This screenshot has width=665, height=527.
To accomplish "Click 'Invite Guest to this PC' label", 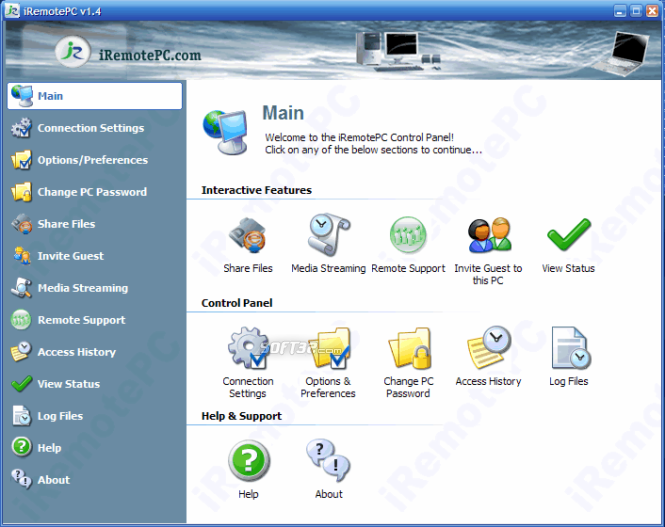I will point(488,274).
